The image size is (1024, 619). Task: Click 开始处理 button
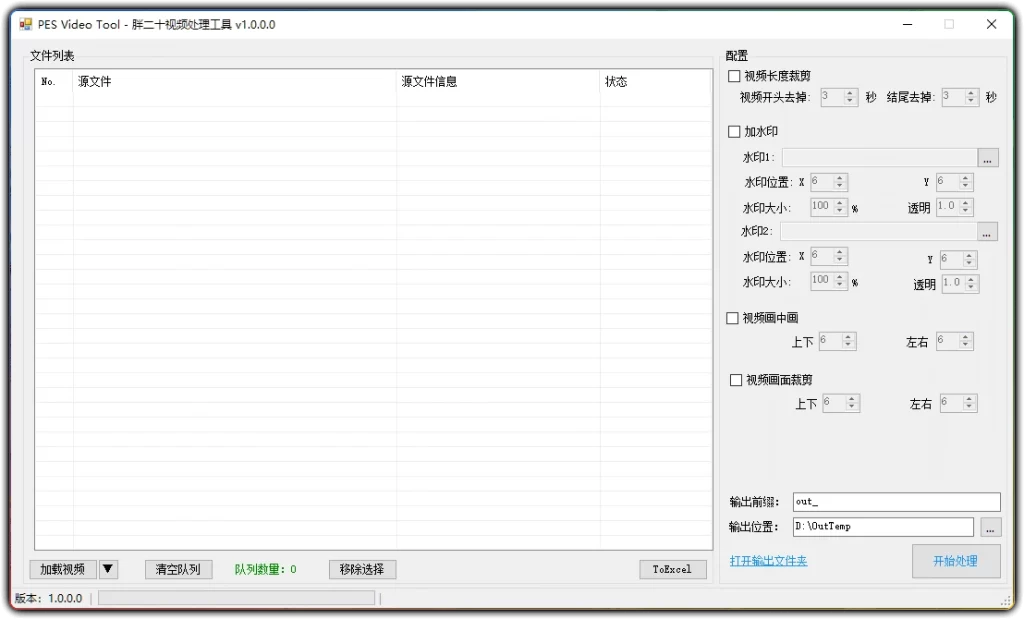click(955, 561)
